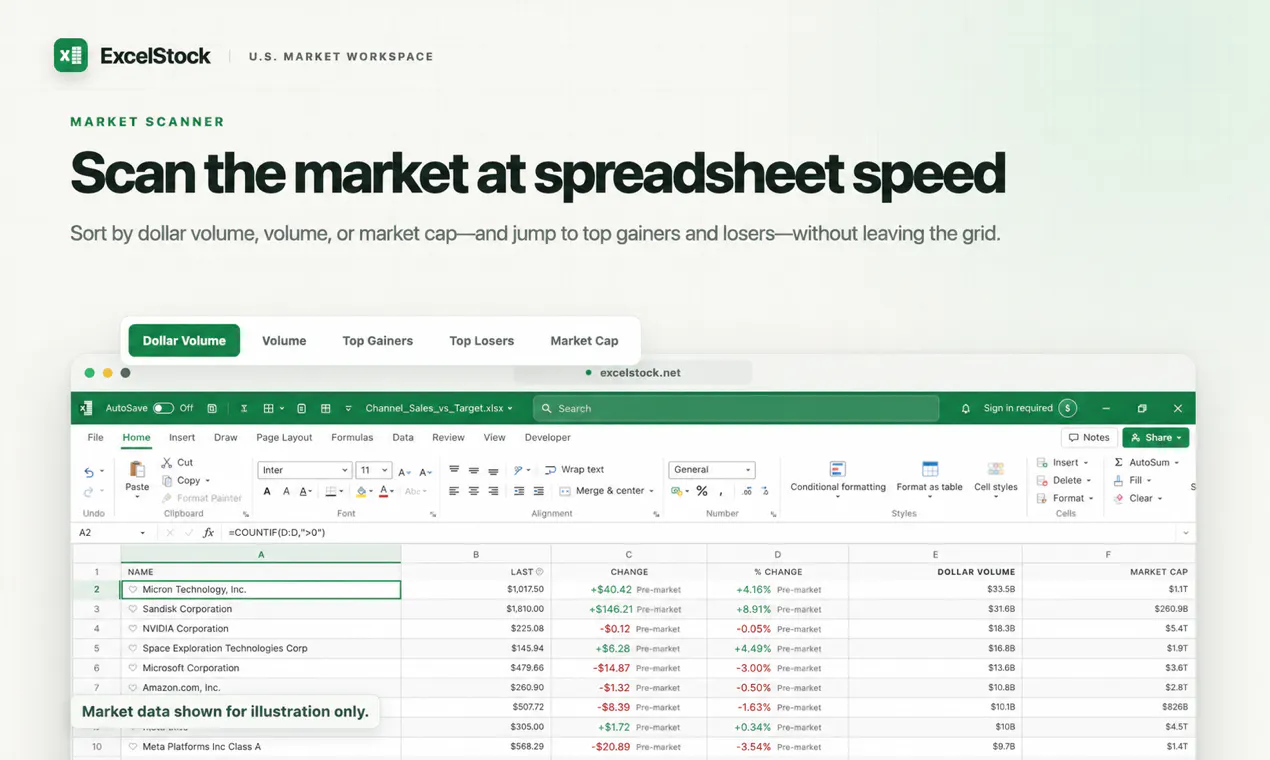Image resolution: width=1270 pixels, height=760 pixels.
Task: Align text right in Alignment group
Action: pyautogui.click(x=493, y=491)
